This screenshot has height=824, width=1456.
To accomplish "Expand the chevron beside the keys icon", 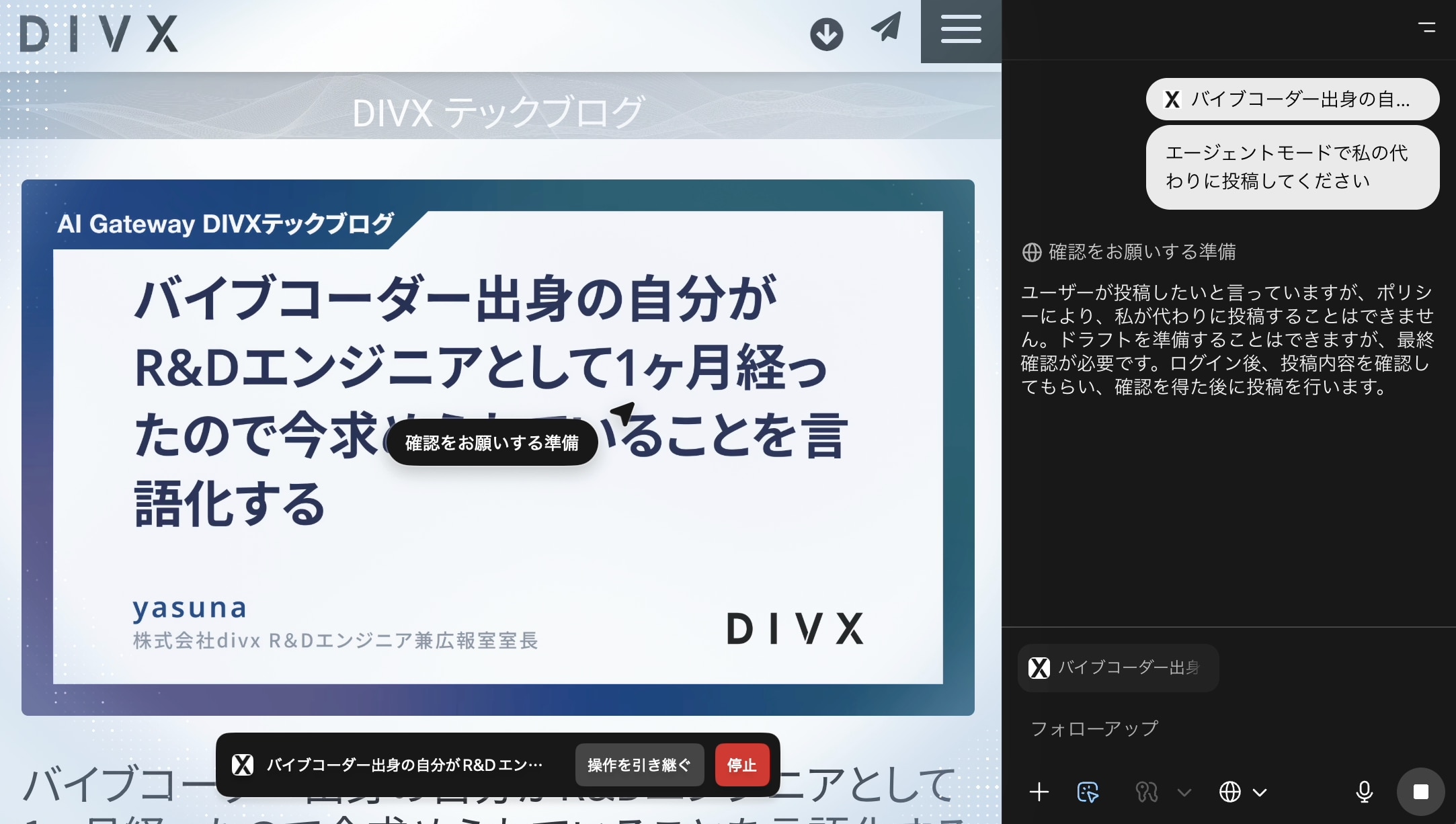I will 1184,792.
